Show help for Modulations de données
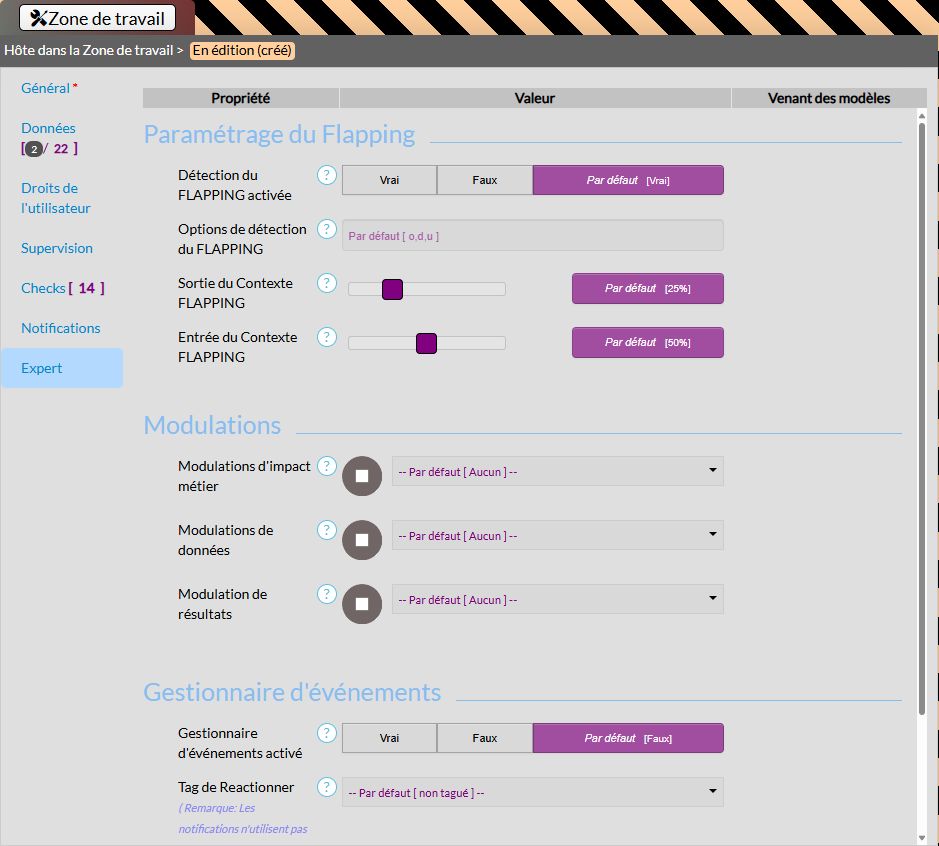The width and height of the screenshot is (939, 846). pyautogui.click(x=327, y=530)
